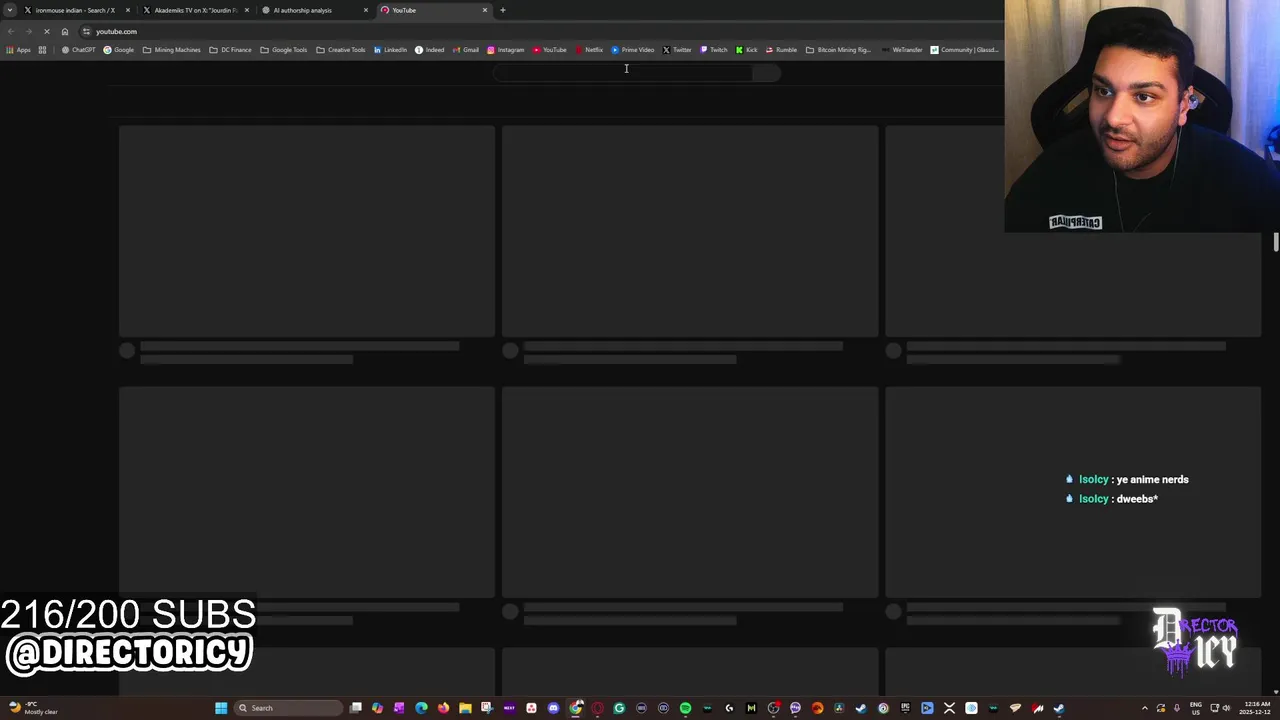Click the page vertical scrollbar thumb
Screen dimensions: 1280x720
(x=1276, y=242)
